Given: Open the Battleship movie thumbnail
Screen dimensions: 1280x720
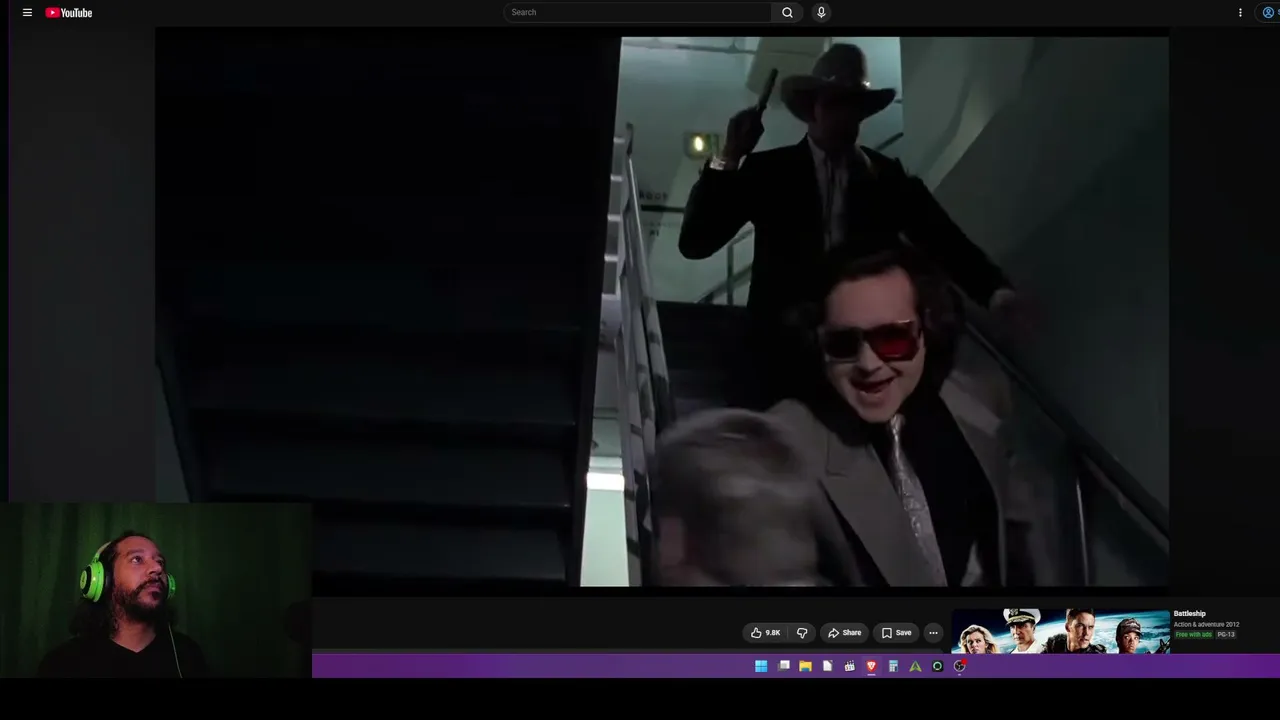Looking at the screenshot, I should click(x=1060, y=631).
